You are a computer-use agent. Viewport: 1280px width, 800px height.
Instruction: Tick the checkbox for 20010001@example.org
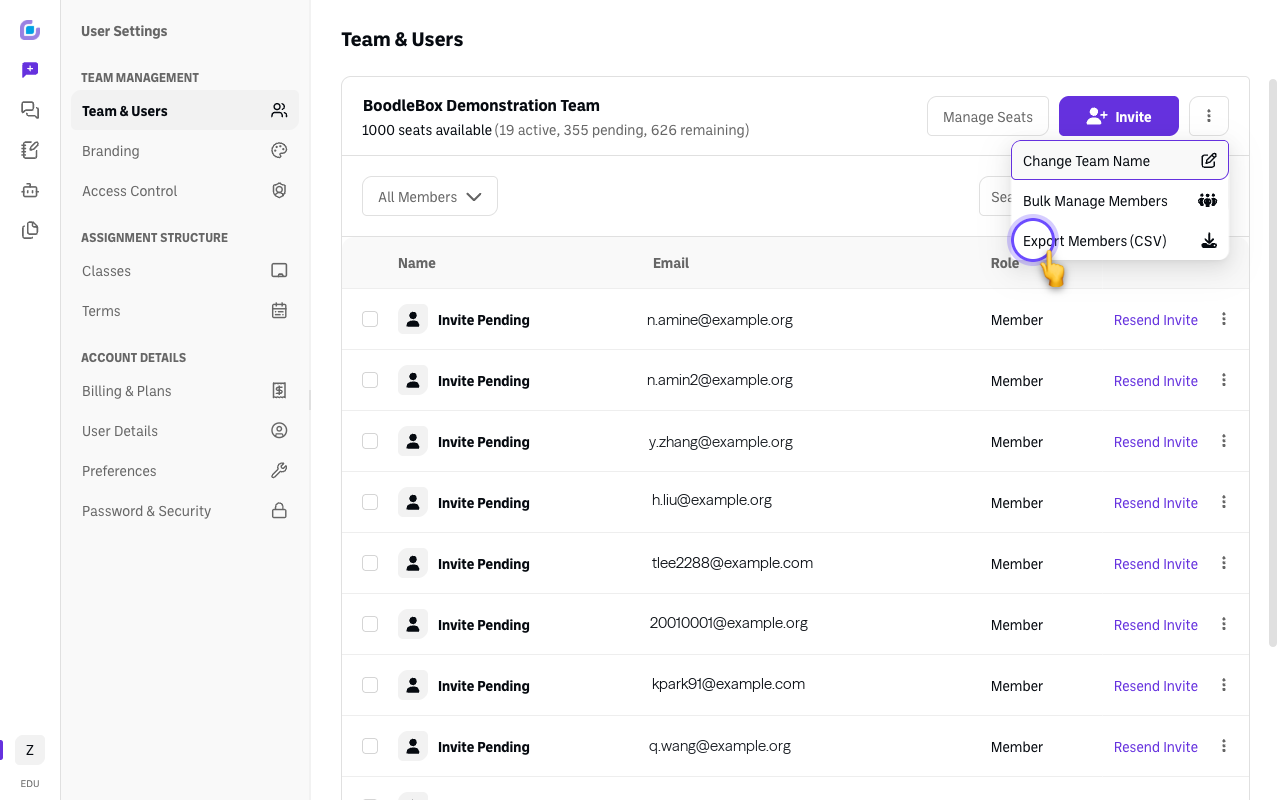pos(370,625)
